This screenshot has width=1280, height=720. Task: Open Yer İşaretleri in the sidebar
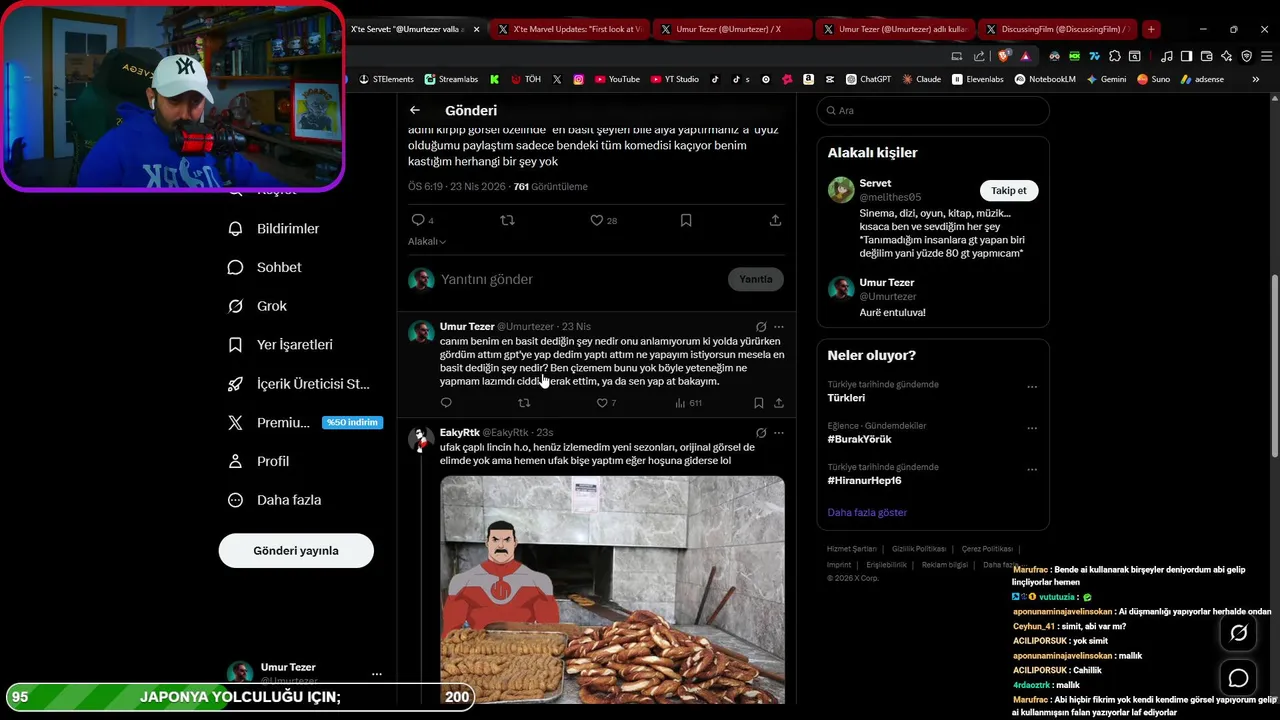point(280,345)
